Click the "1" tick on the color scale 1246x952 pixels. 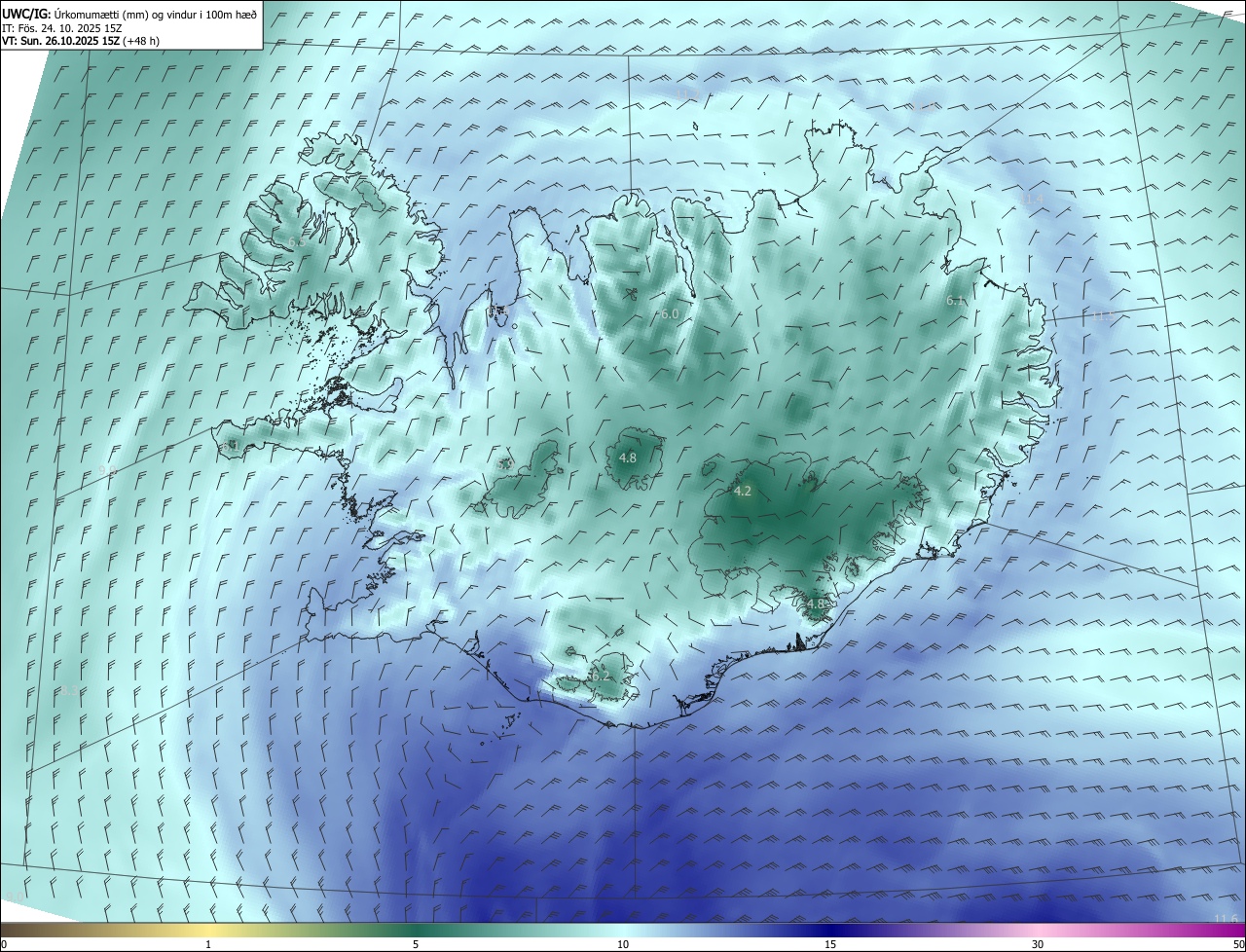[208, 944]
